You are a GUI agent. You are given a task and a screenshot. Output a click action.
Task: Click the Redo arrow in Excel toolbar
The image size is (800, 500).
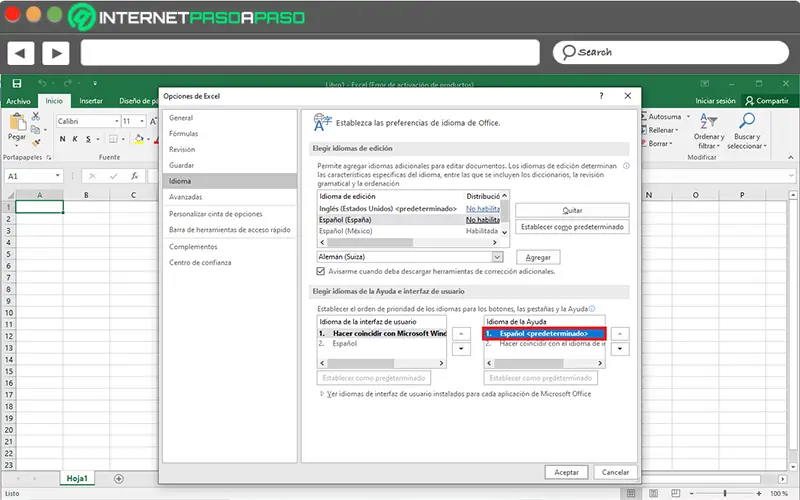point(68,83)
